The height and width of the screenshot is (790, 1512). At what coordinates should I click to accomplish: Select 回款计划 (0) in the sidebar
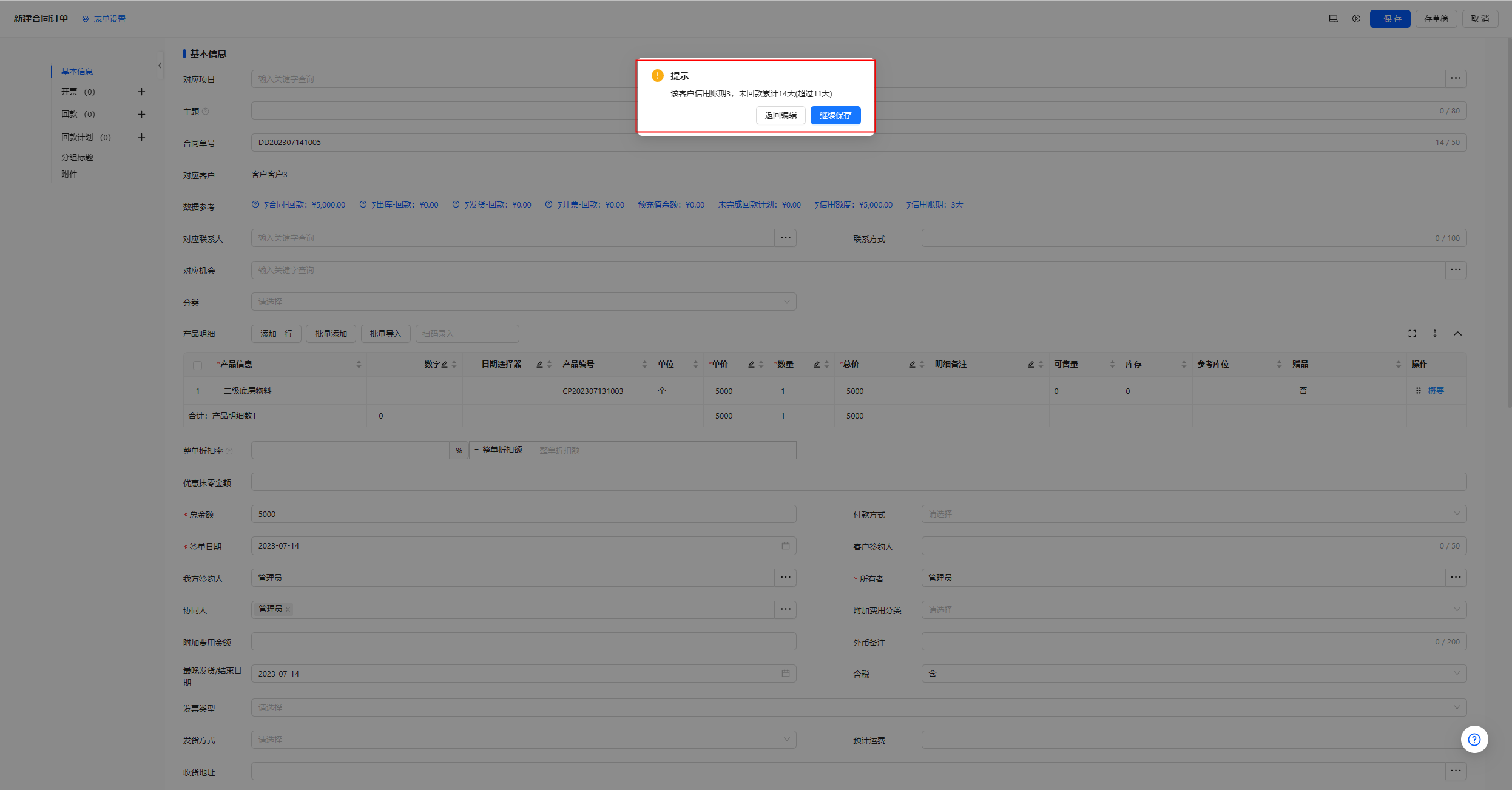pyautogui.click(x=86, y=137)
